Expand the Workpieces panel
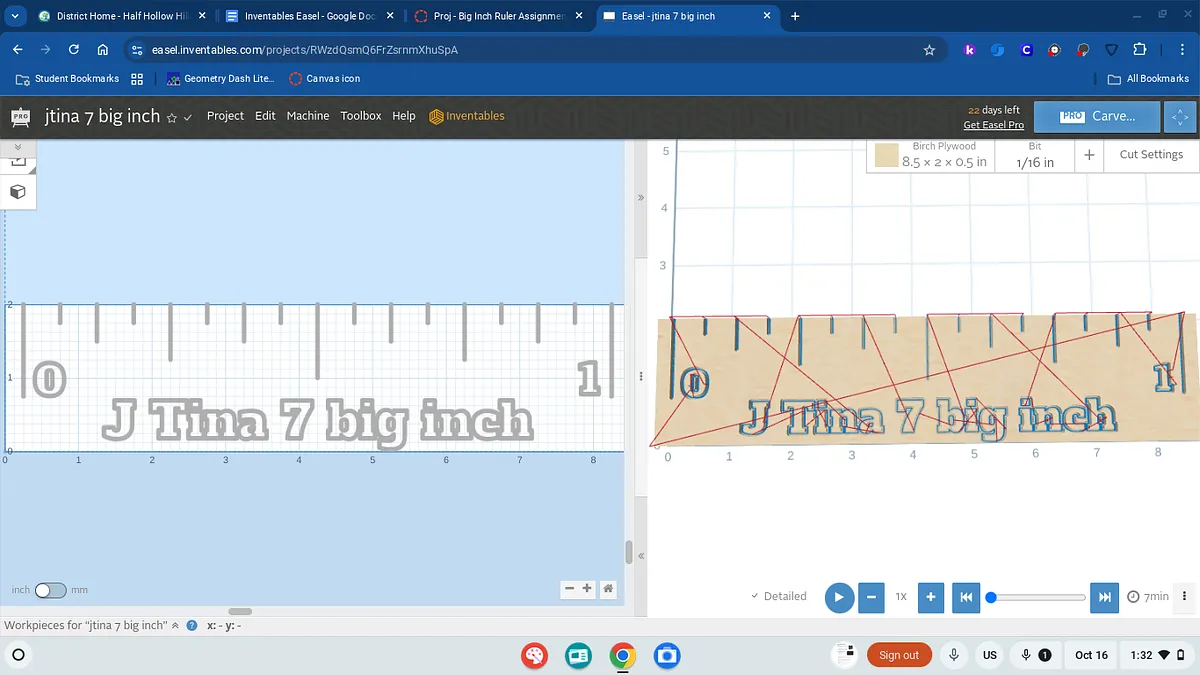The image size is (1200, 675). click(x=176, y=625)
